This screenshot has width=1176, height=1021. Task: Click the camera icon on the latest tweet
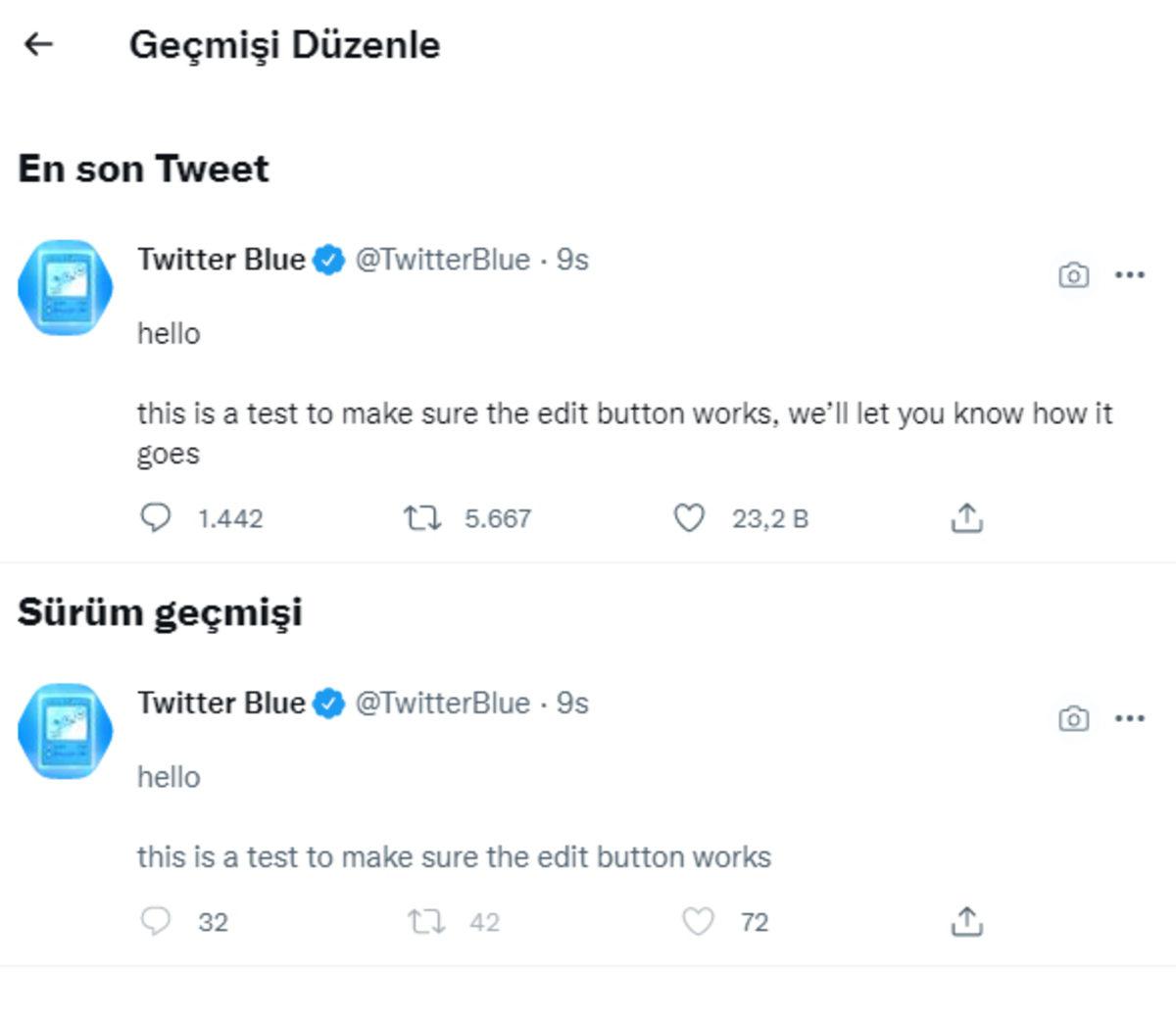(x=1073, y=275)
